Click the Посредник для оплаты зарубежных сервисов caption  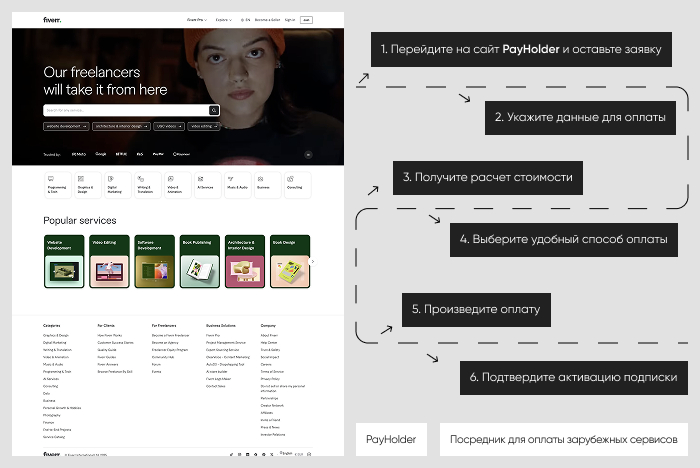point(564,439)
